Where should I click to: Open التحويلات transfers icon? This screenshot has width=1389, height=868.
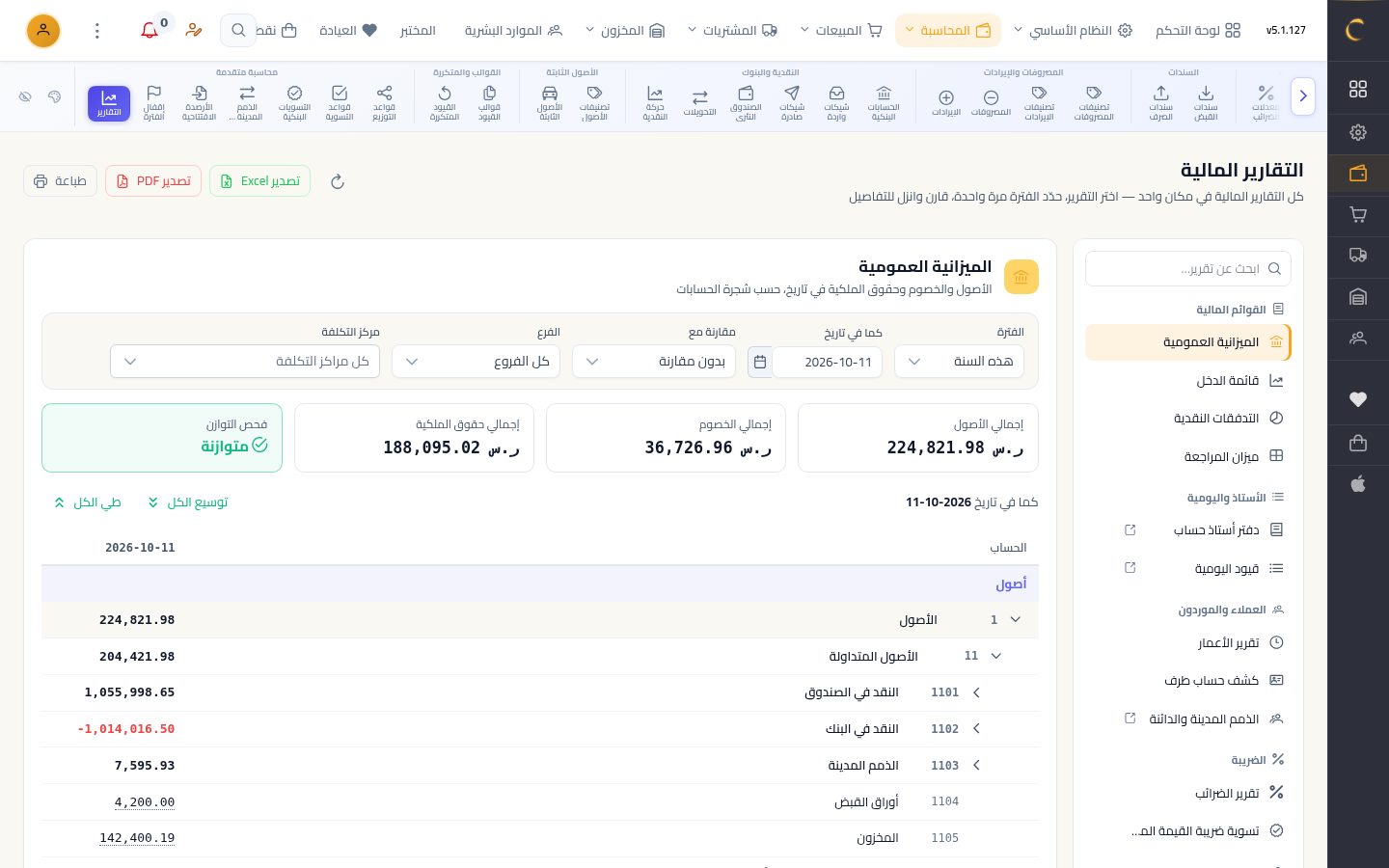pyautogui.click(x=700, y=103)
